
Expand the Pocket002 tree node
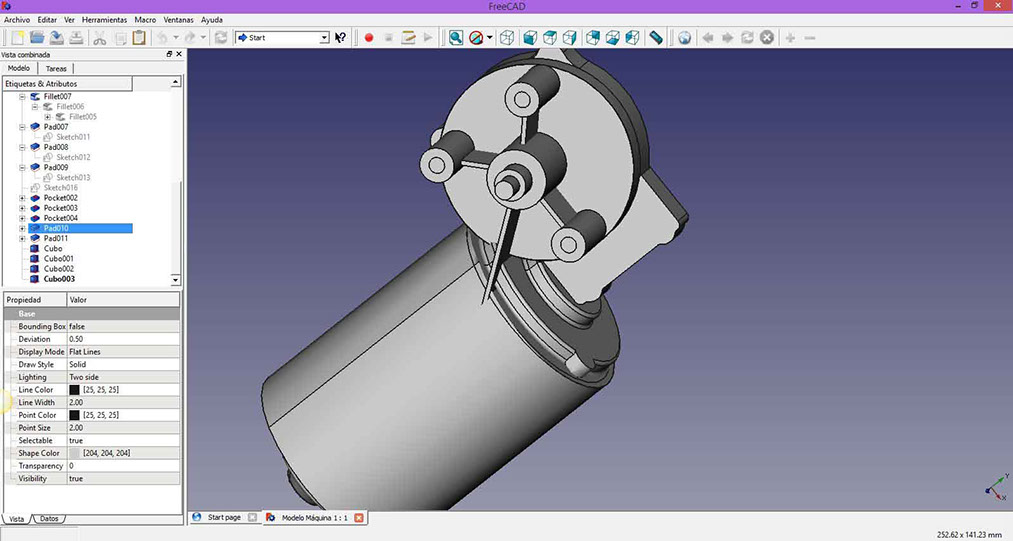point(22,198)
